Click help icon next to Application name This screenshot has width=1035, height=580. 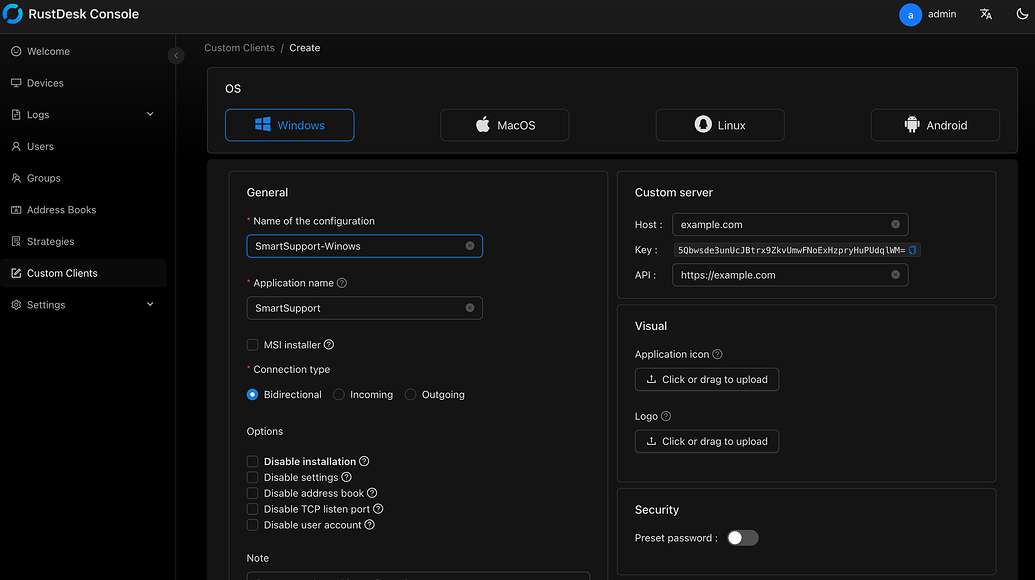[x=341, y=283]
